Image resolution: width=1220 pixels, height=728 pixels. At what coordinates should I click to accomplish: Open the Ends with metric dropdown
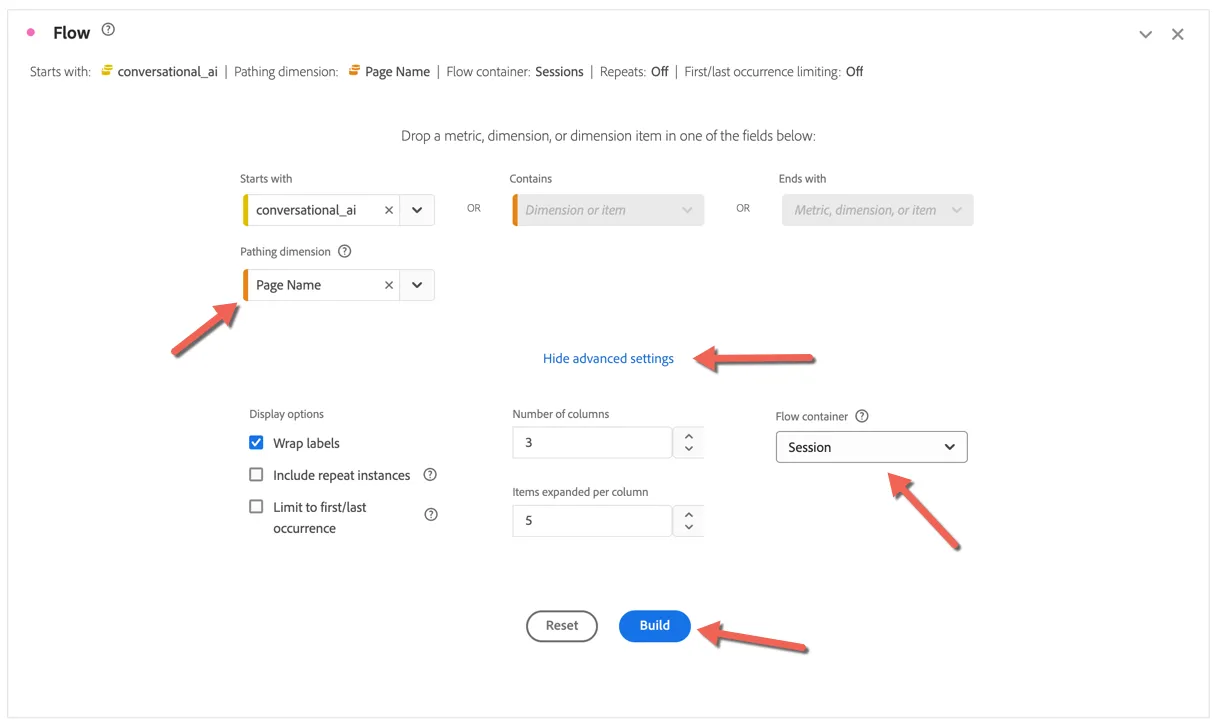(877, 210)
